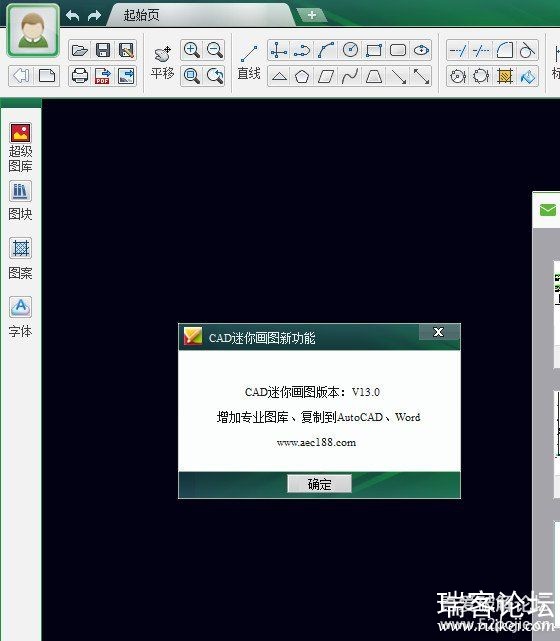Click the trim line tool
Screen dimensions: 560x641
pyautogui.click(x=481, y=51)
